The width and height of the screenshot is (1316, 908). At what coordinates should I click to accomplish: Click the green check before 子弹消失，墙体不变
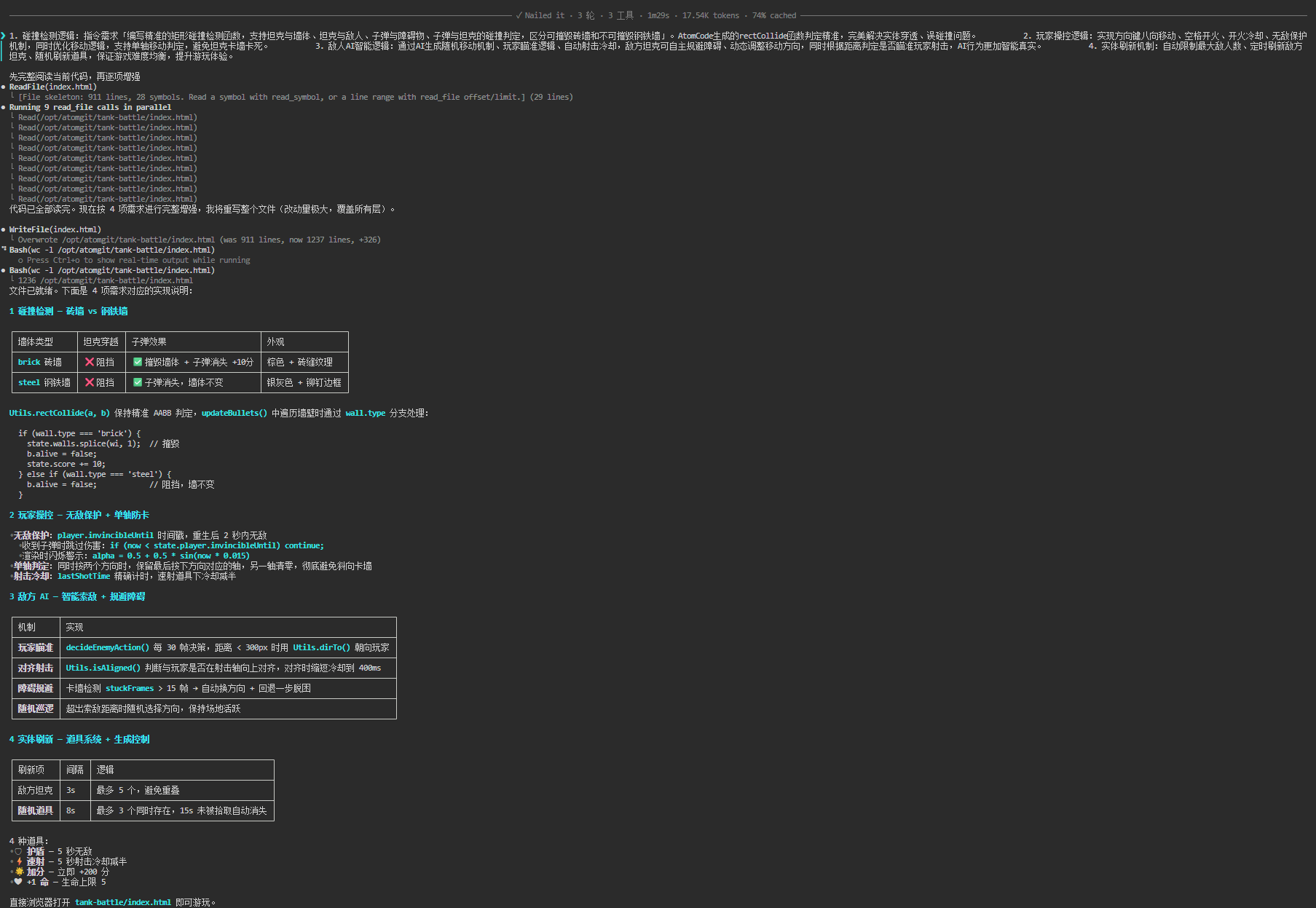point(138,382)
